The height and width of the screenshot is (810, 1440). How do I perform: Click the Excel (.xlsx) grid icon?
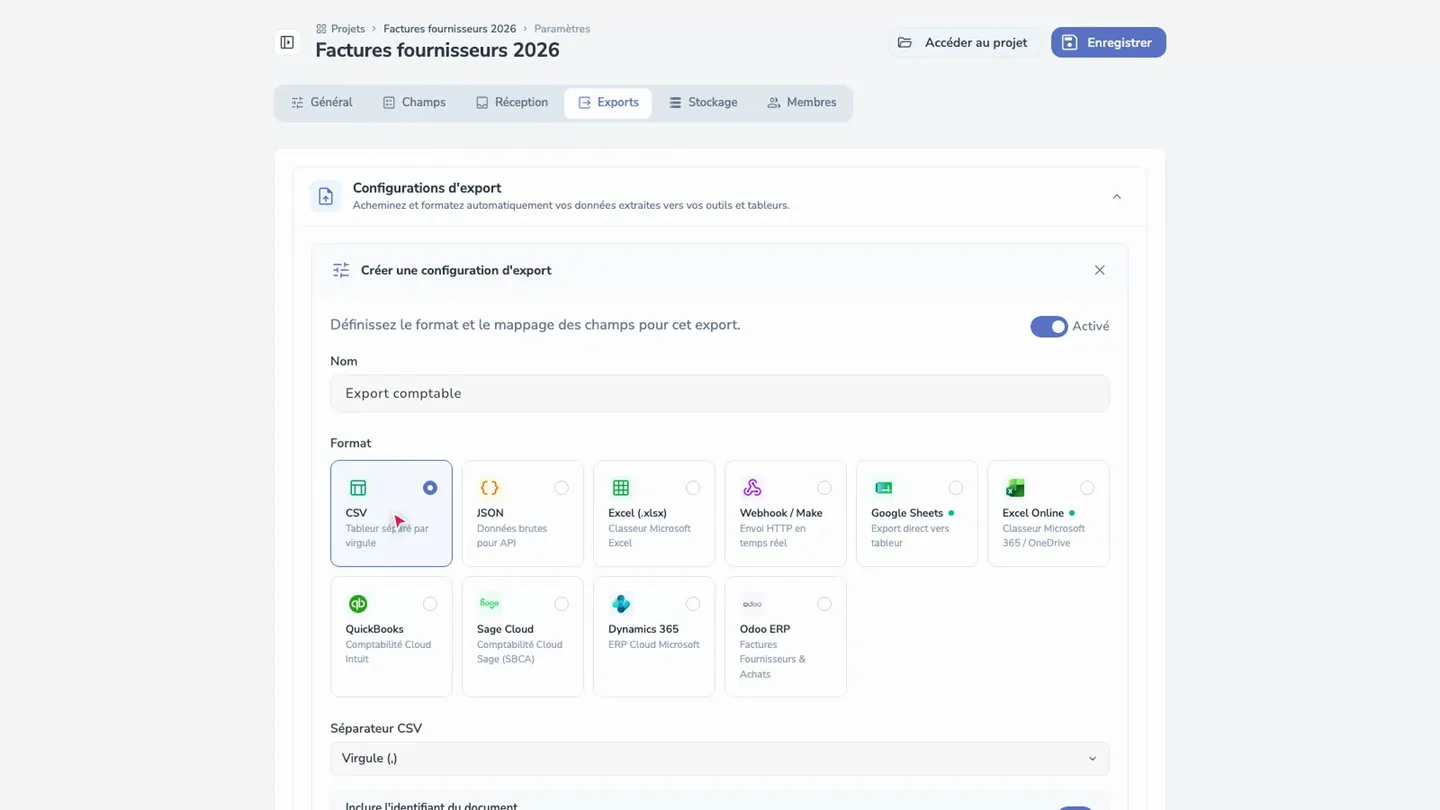point(621,488)
